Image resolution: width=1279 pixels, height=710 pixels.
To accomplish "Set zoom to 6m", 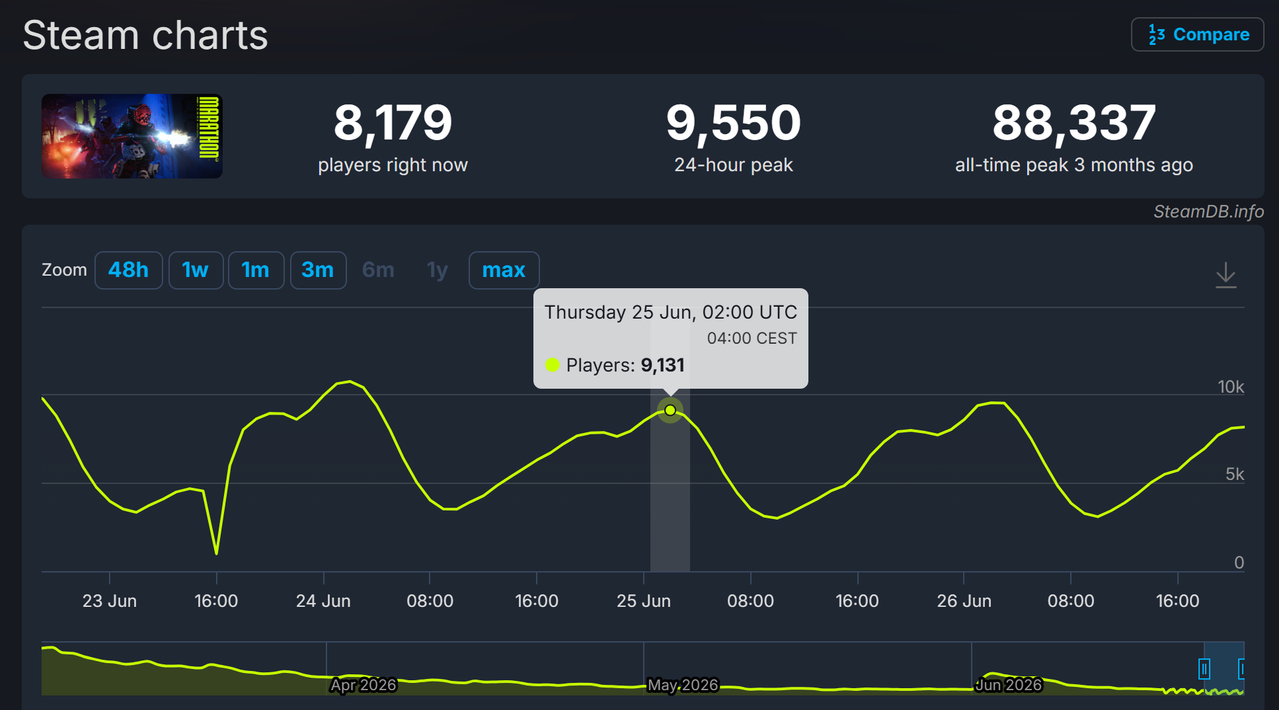I will pos(378,270).
